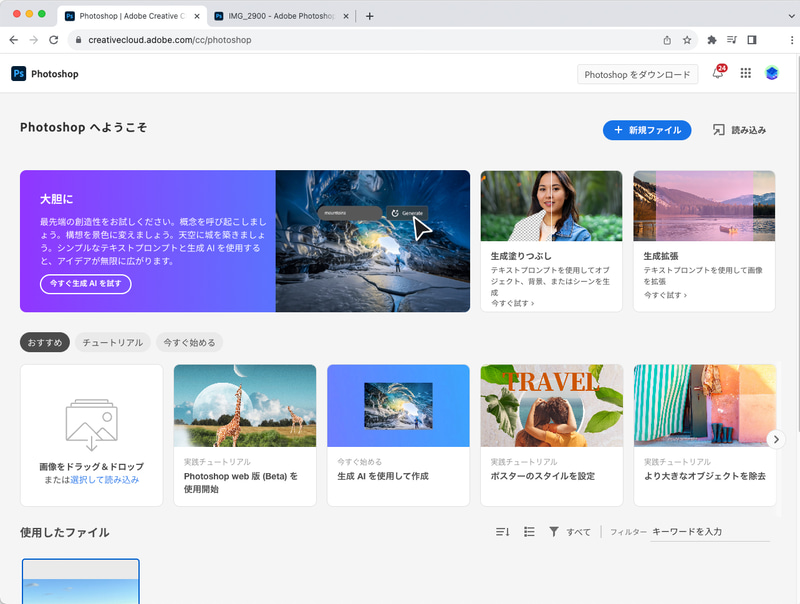Image resolution: width=800 pixels, height=604 pixels.
Task: Reload the page with the browser refresh icon
Action: [x=54, y=41]
